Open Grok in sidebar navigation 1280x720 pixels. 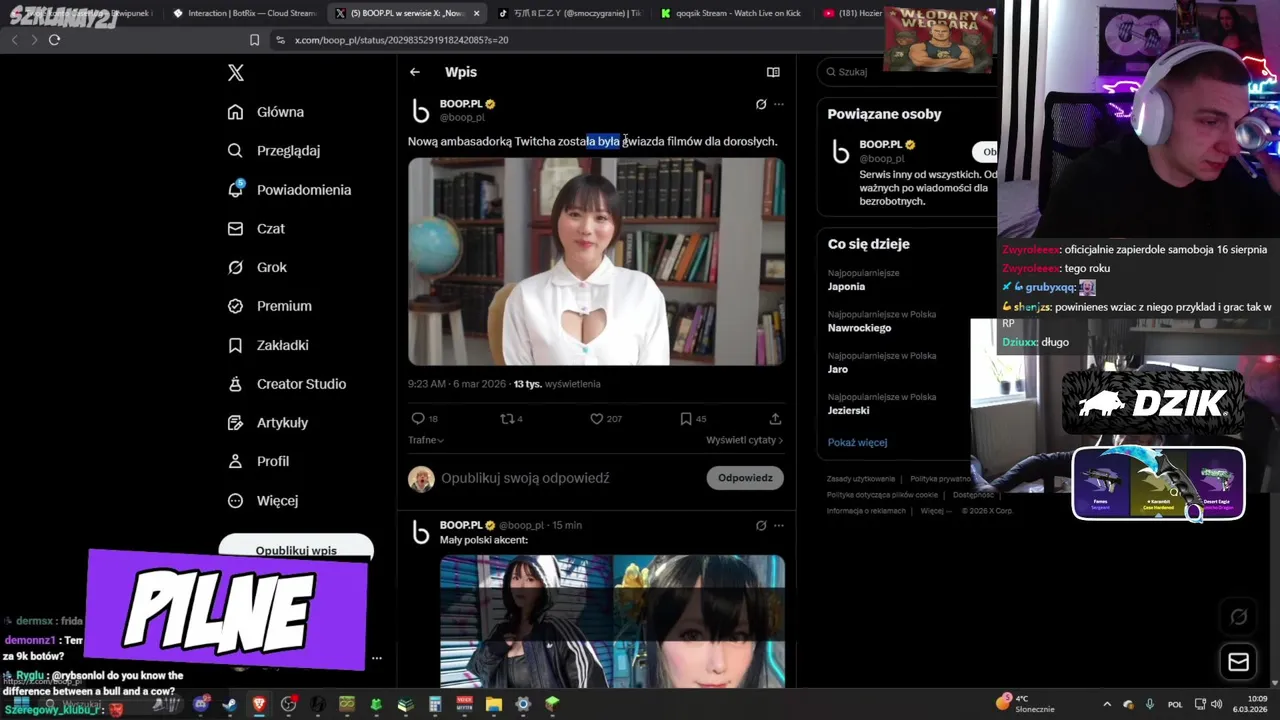[x=257, y=267]
